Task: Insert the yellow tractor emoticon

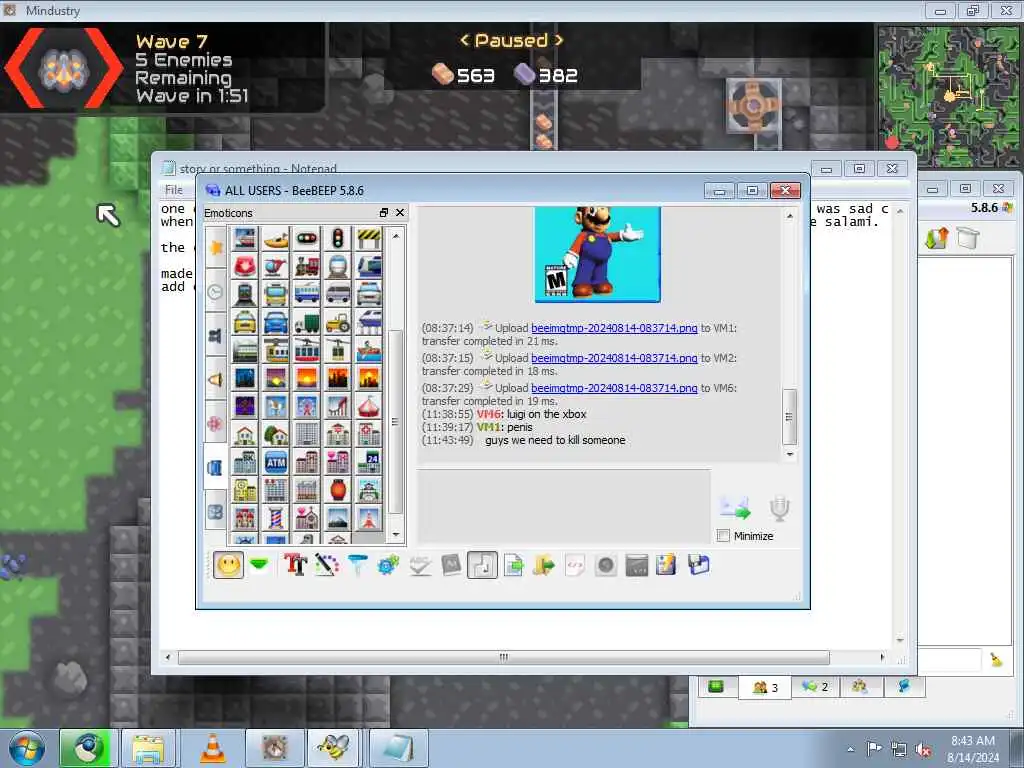Action: pos(338,322)
